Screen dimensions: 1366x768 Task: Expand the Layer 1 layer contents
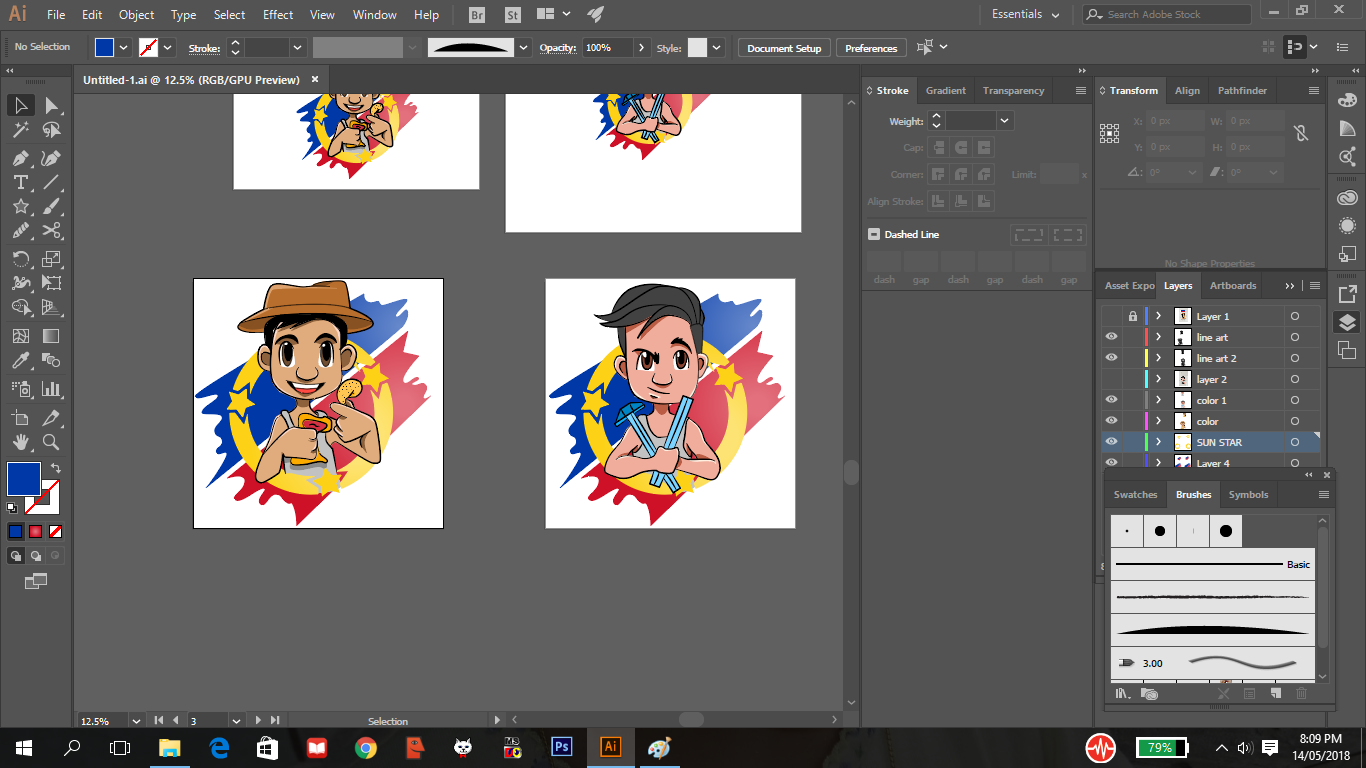1158,316
